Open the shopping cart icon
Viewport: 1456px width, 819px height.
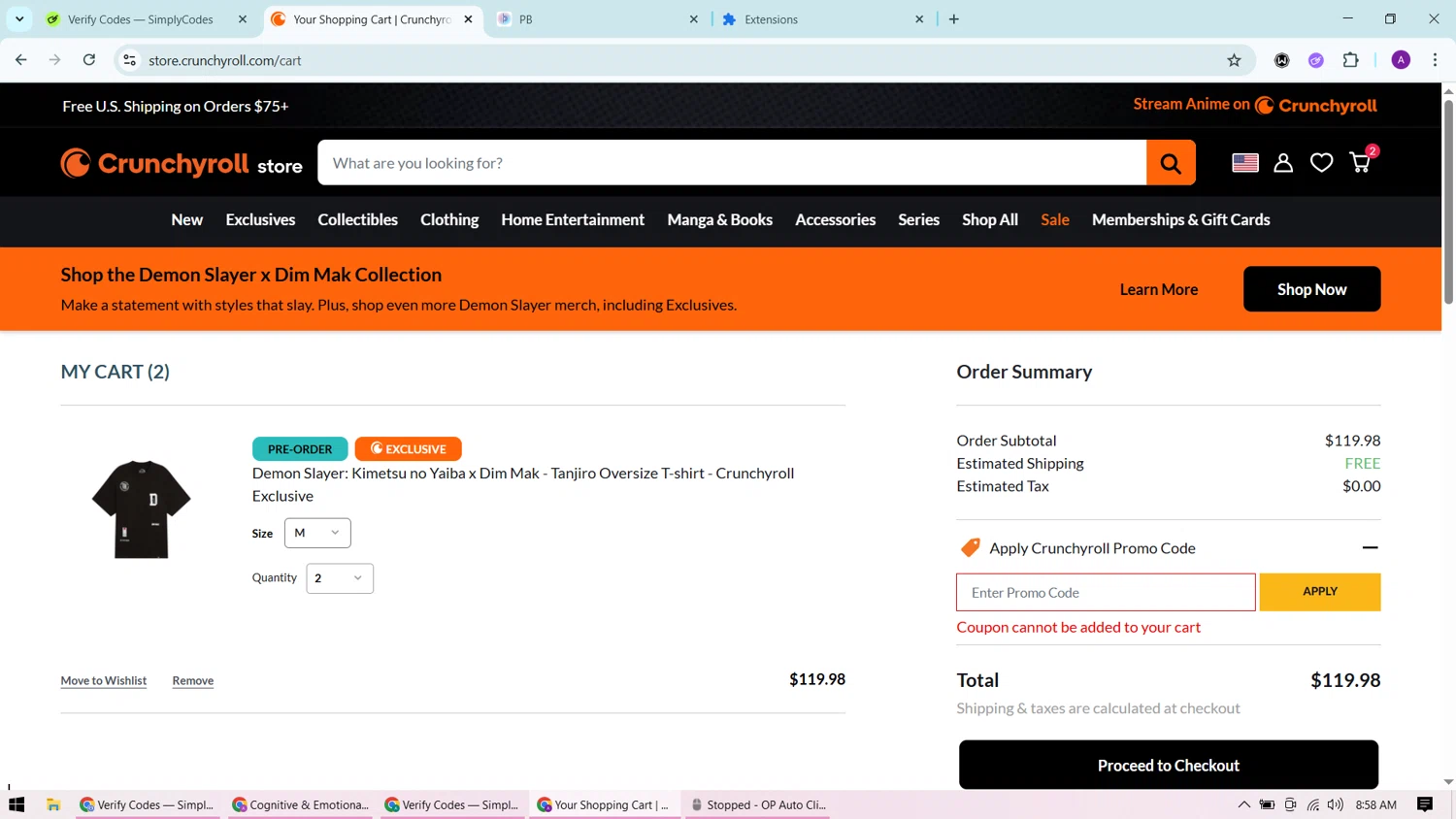[x=1361, y=161]
